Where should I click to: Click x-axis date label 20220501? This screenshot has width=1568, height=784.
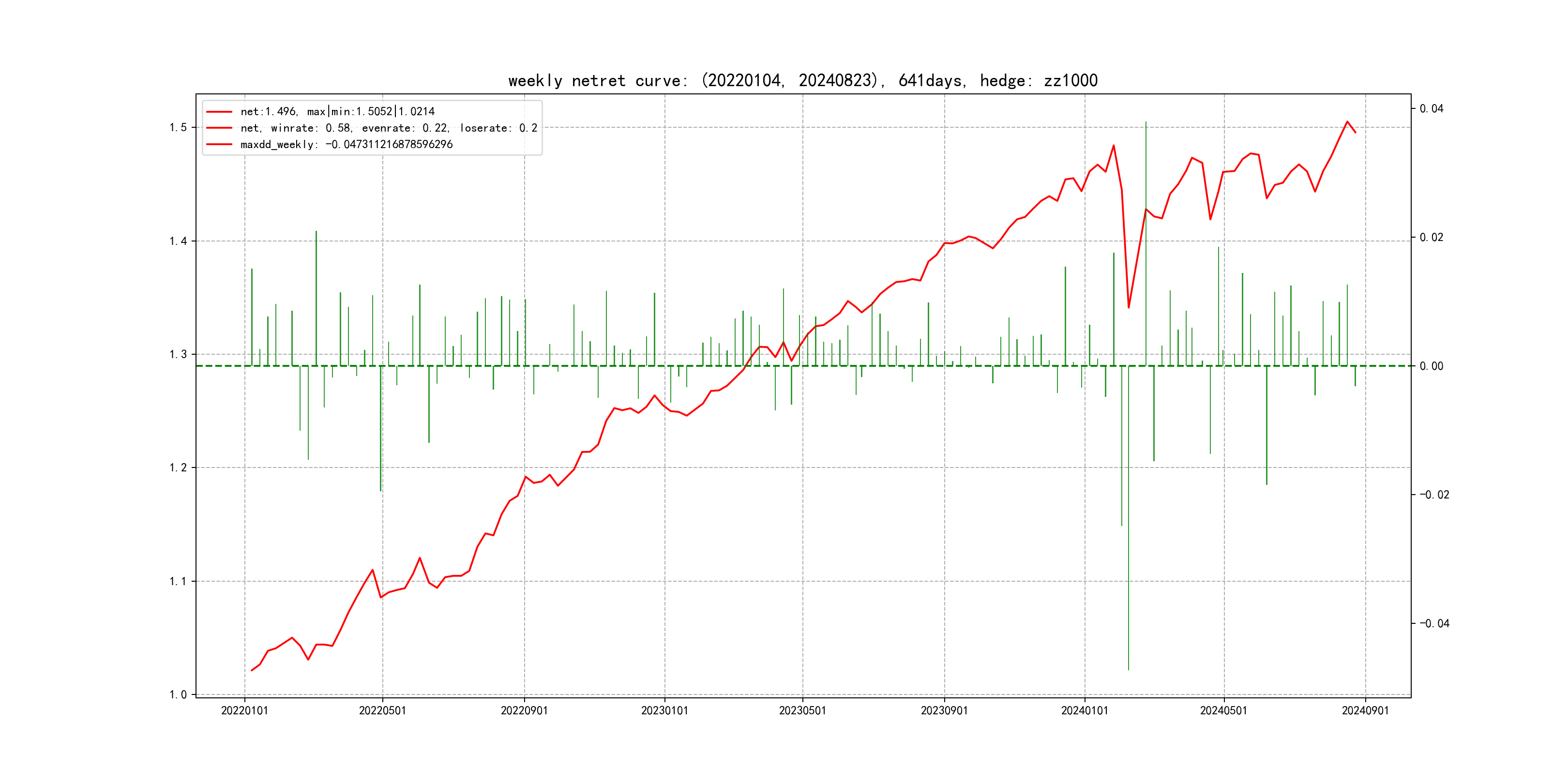pyautogui.click(x=382, y=710)
